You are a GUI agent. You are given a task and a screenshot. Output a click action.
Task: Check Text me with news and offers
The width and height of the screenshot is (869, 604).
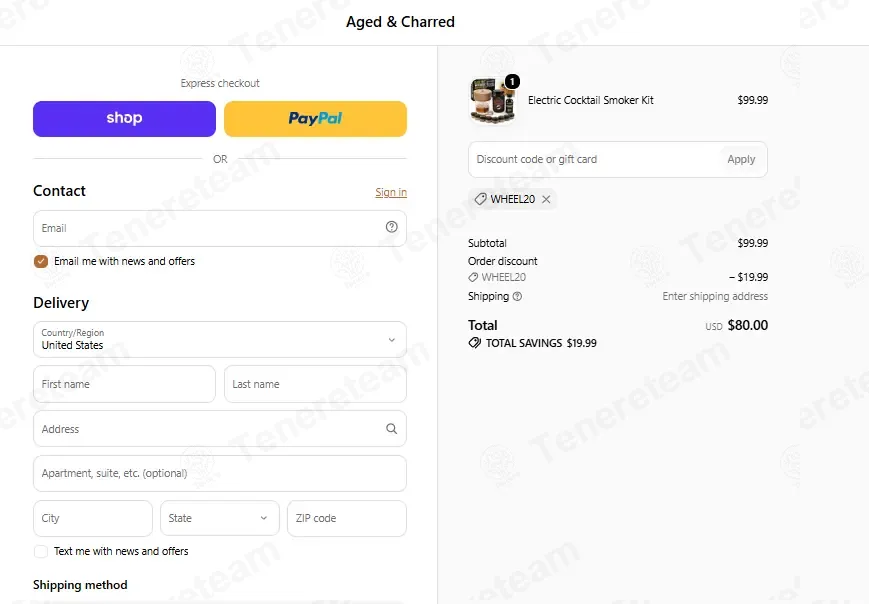point(41,551)
